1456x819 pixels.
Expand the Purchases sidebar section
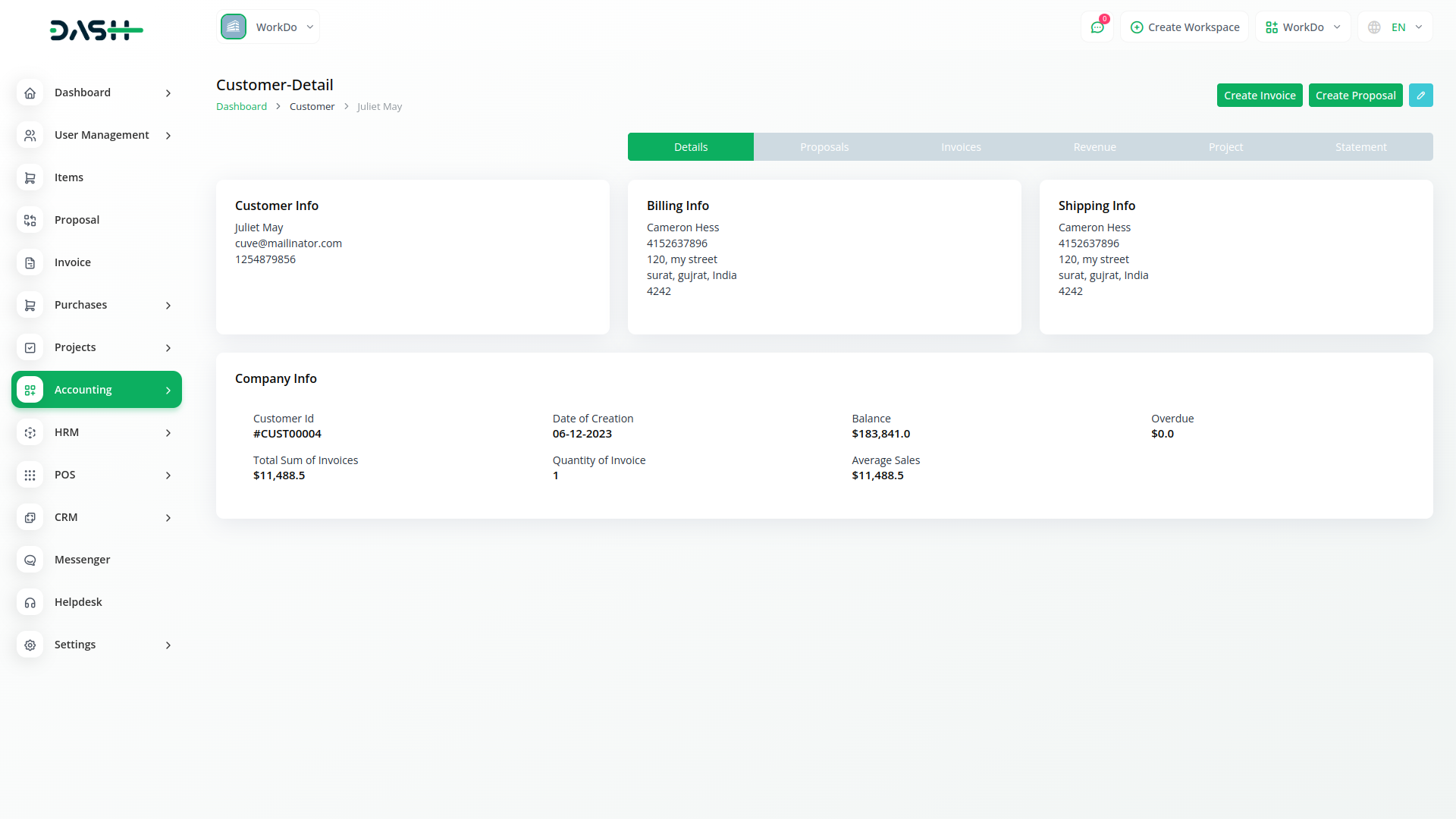pyautogui.click(x=96, y=305)
